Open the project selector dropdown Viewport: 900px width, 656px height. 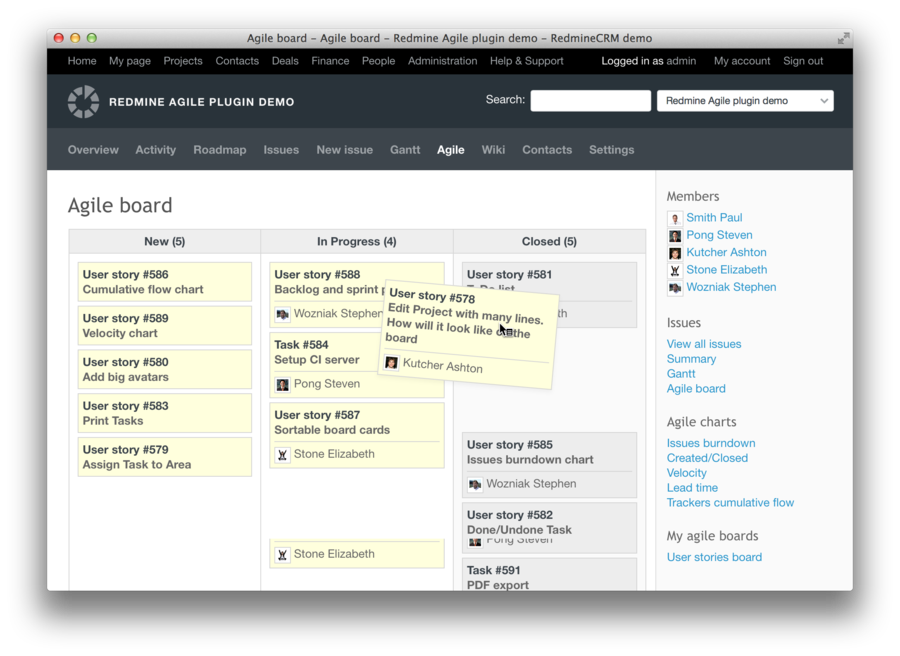point(745,101)
